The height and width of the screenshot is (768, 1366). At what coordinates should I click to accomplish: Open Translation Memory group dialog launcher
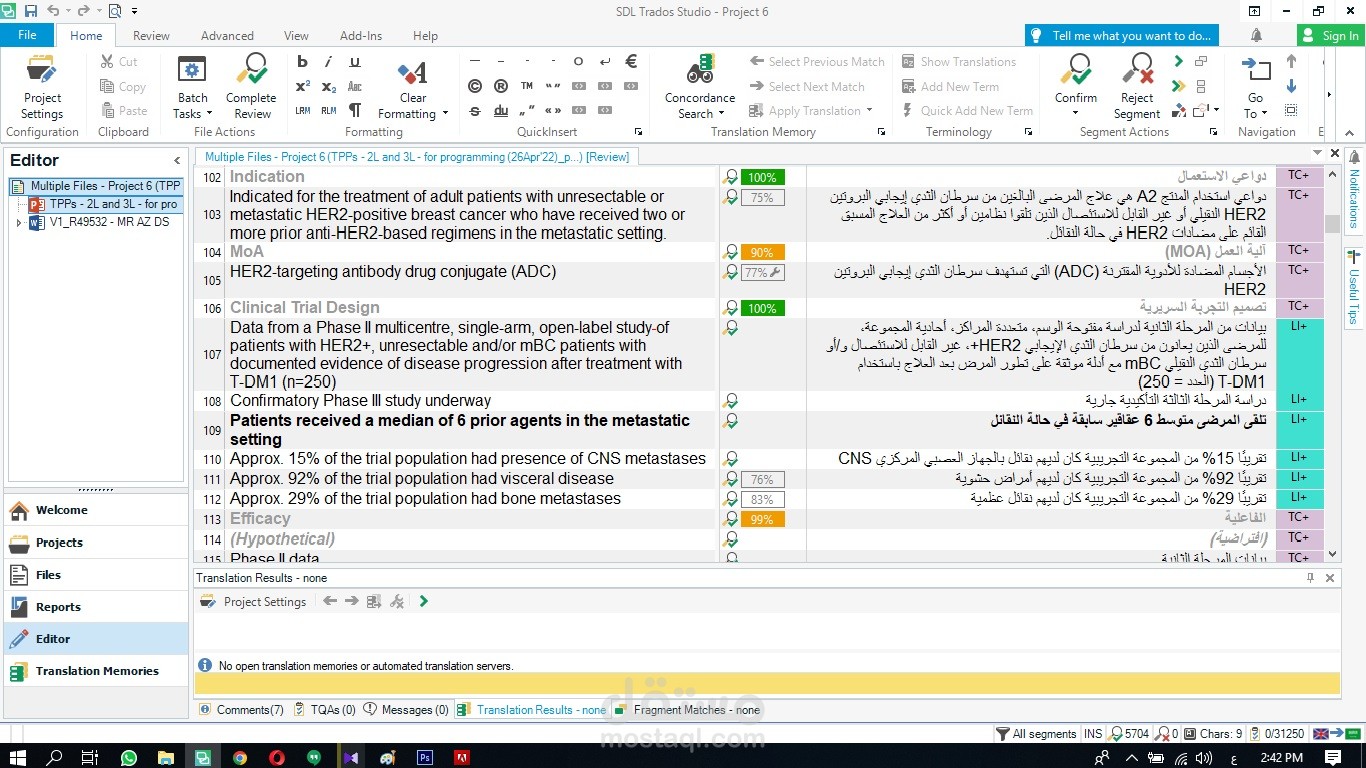881,132
